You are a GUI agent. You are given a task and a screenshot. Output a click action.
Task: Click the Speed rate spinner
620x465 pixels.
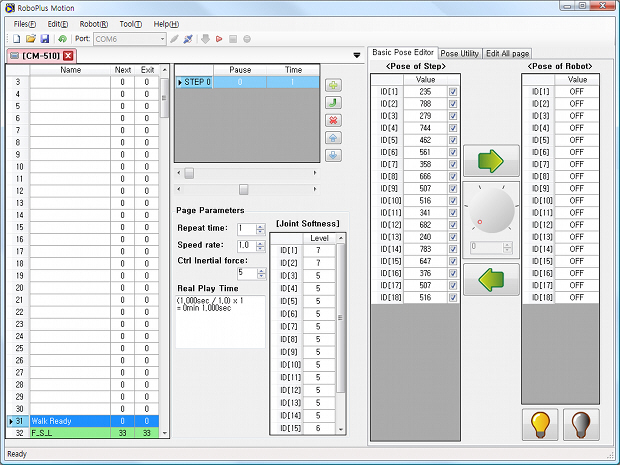coord(260,246)
